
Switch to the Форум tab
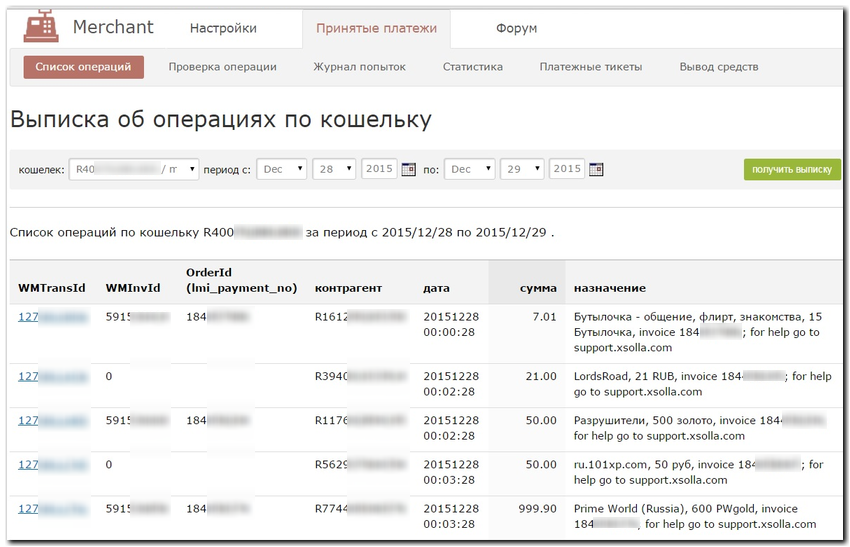[516, 29]
